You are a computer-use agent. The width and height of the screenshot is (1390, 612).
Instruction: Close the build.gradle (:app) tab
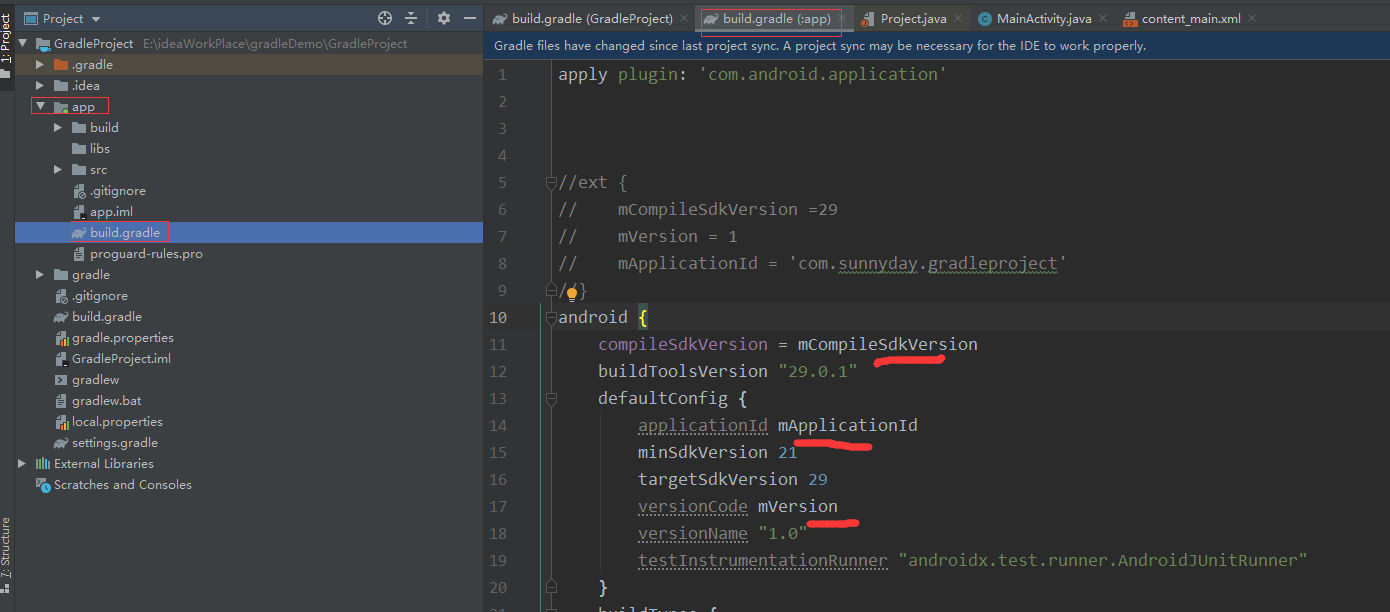pos(842,19)
